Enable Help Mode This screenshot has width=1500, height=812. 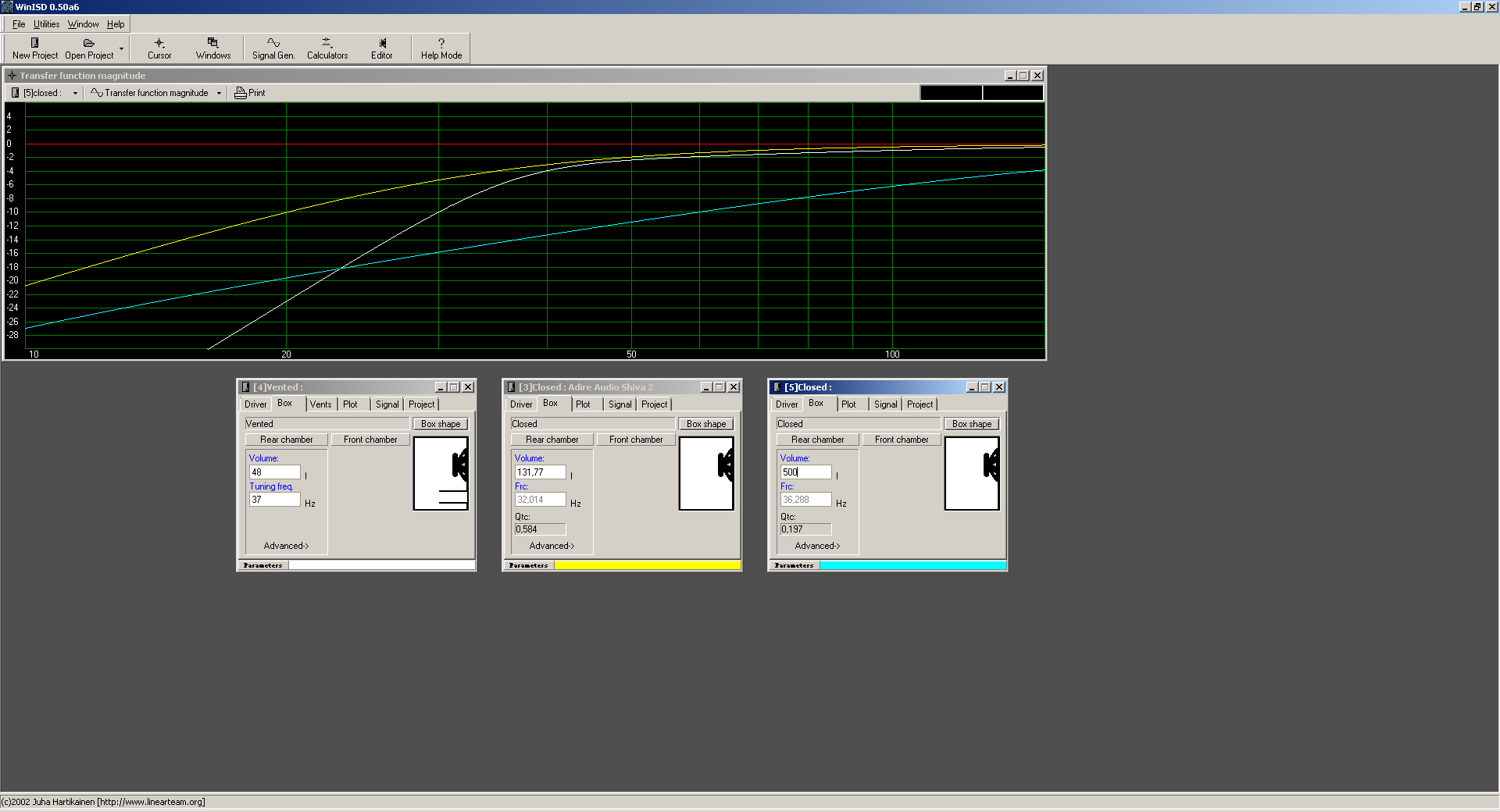tap(441, 44)
